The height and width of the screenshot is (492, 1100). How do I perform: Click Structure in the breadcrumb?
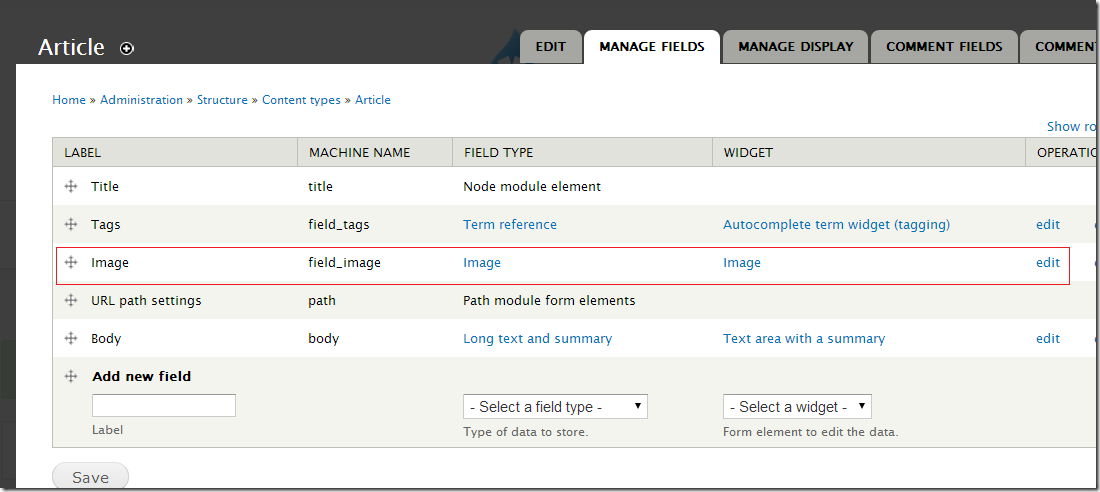point(222,100)
